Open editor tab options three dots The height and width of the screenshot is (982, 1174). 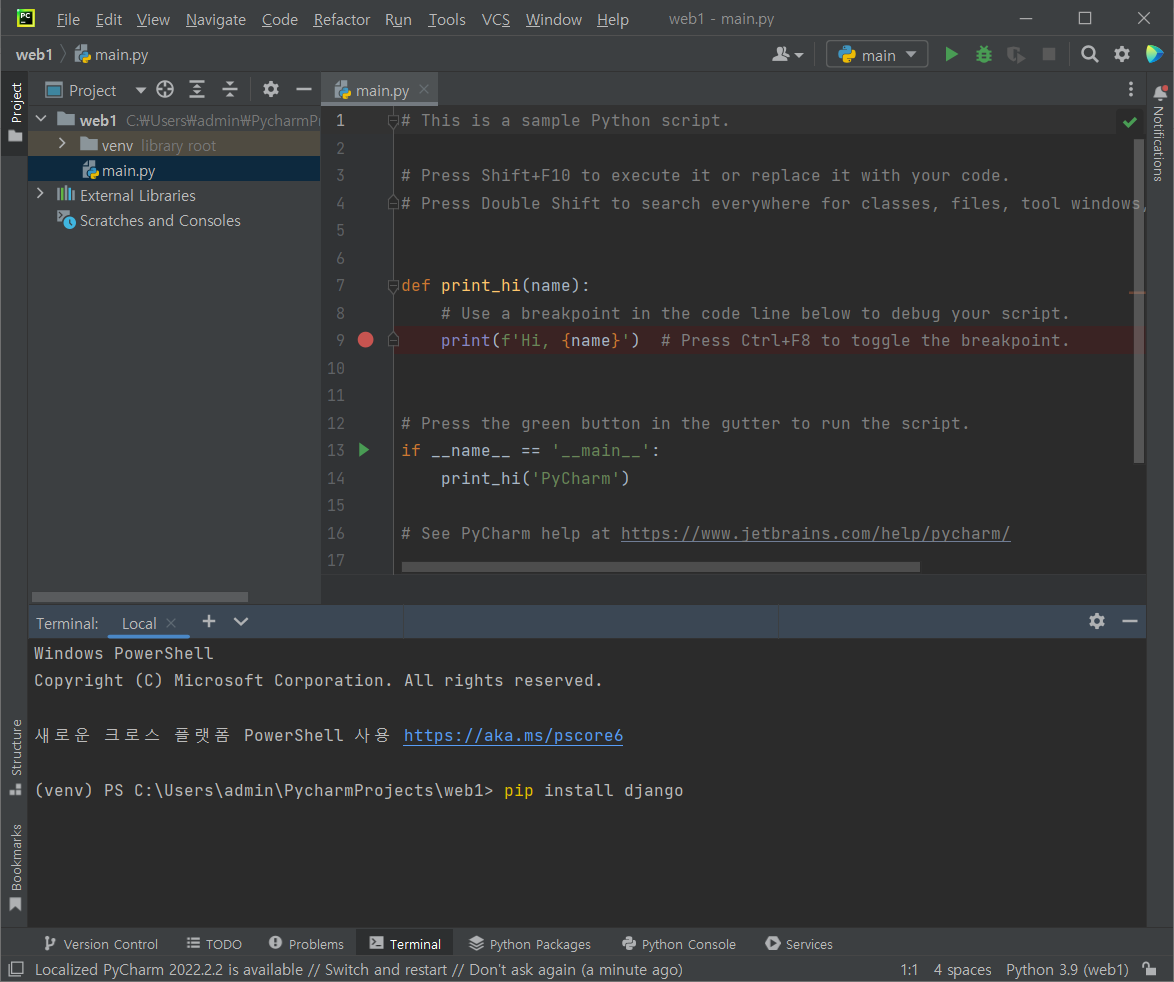click(x=1131, y=90)
